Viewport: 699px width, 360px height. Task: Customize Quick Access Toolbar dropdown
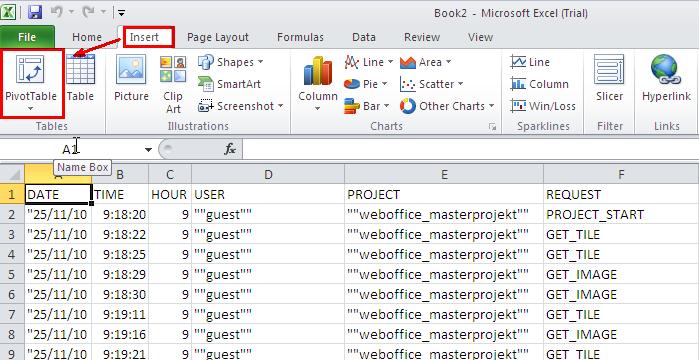coord(122,12)
